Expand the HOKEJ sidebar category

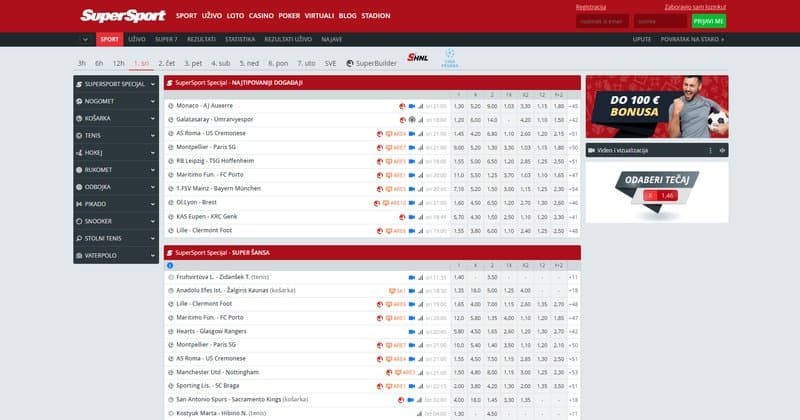click(116, 153)
